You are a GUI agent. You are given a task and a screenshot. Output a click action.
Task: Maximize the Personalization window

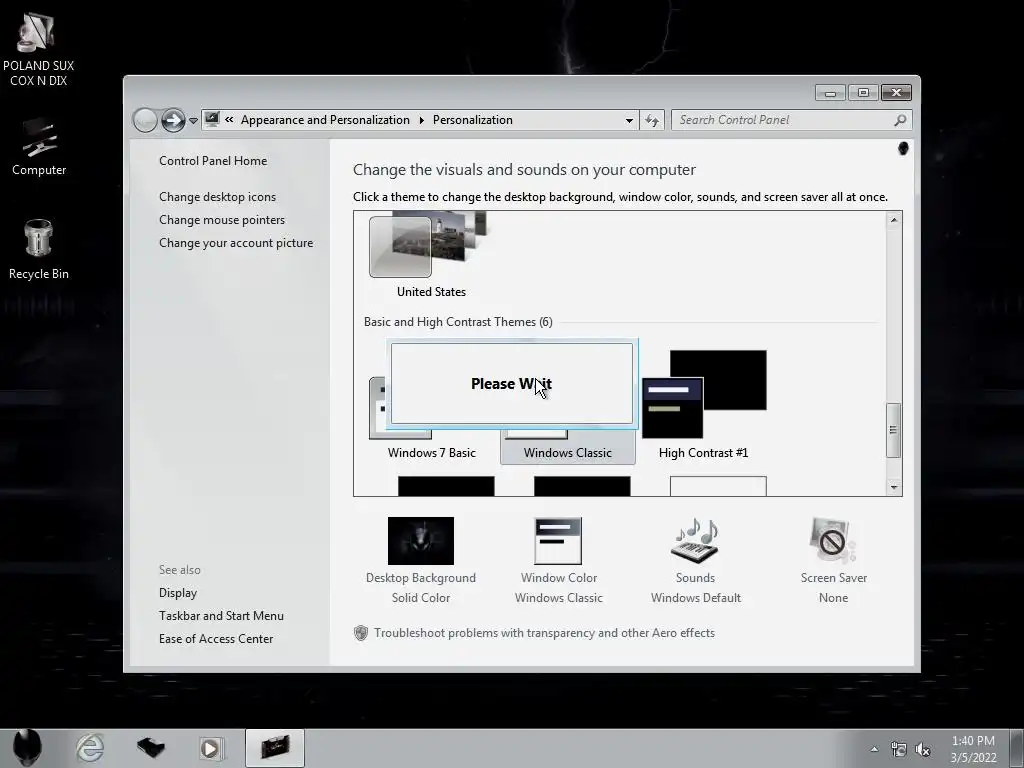(863, 93)
